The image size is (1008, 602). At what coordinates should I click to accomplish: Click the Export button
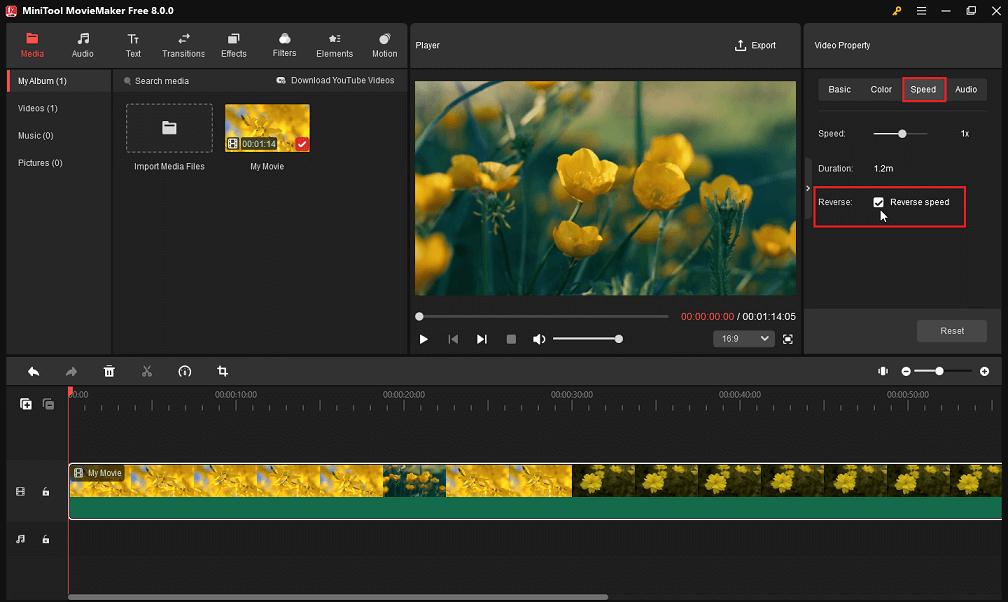point(755,45)
